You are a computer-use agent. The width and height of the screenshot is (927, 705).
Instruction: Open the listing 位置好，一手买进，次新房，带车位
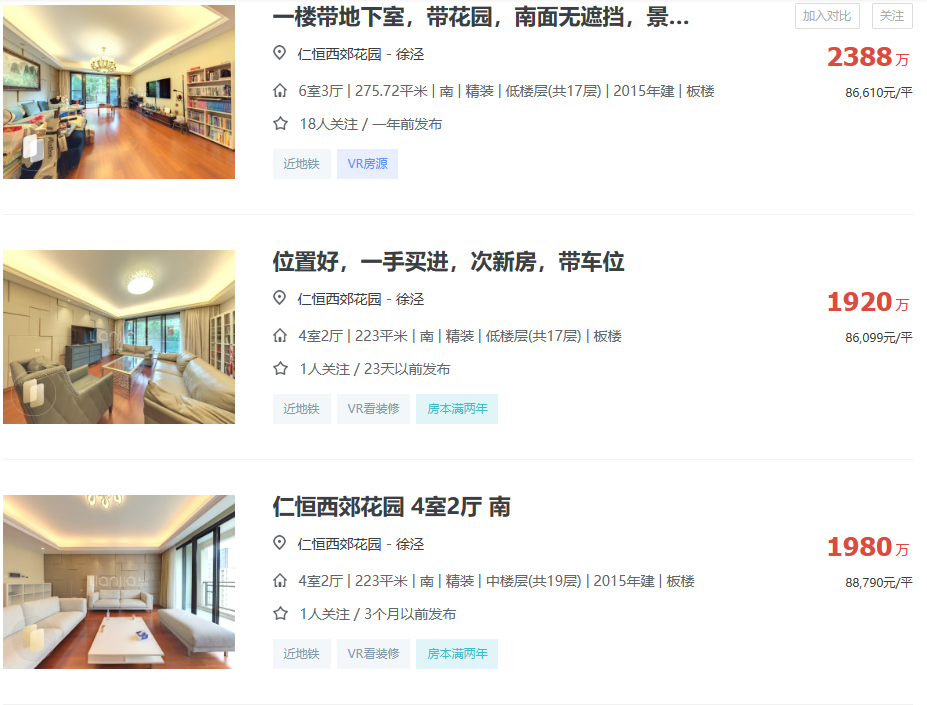pyautogui.click(x=449, y=261)
